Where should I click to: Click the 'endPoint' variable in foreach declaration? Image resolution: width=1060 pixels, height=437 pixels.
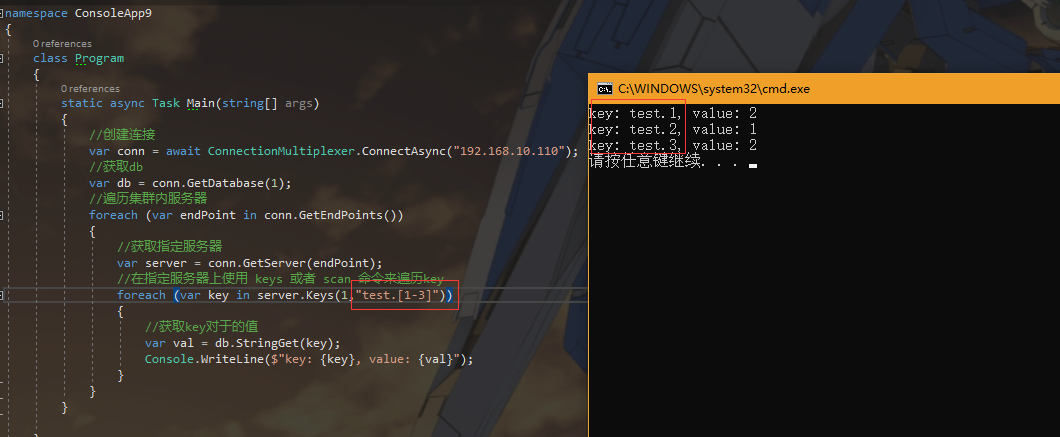[208, 215]
